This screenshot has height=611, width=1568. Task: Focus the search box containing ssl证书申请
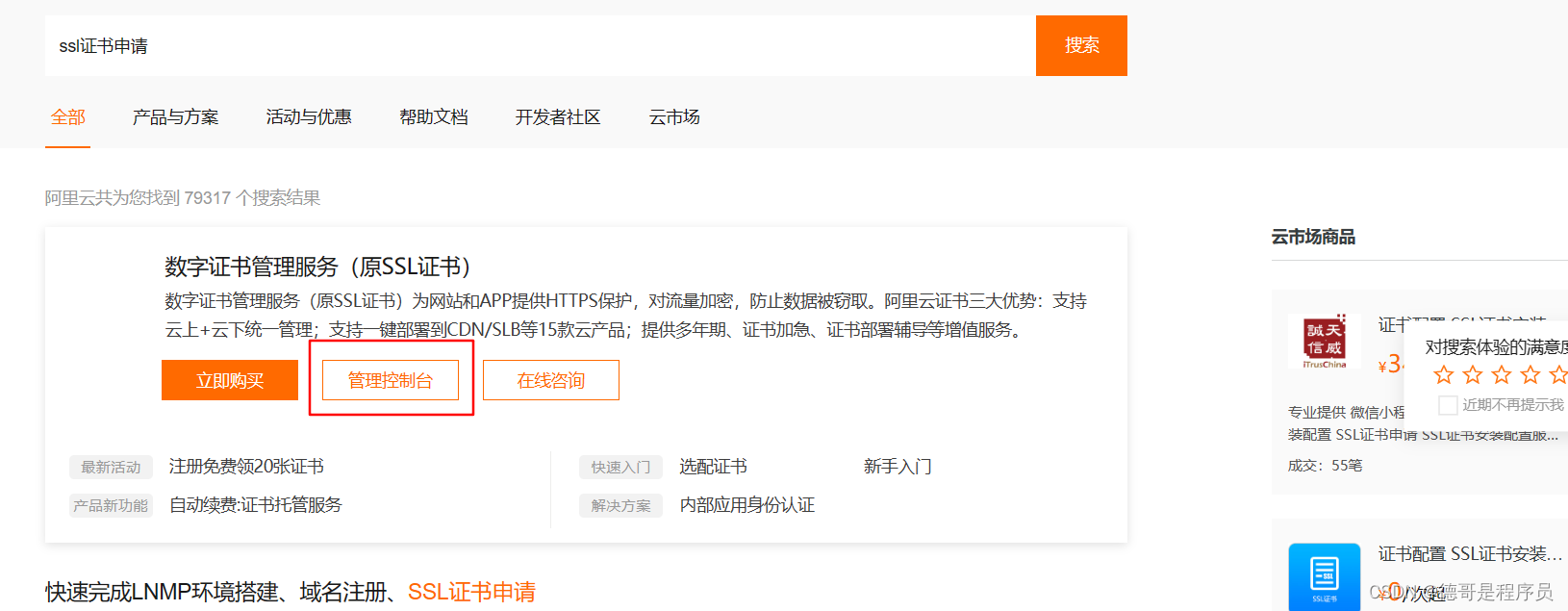click(541, 45)
